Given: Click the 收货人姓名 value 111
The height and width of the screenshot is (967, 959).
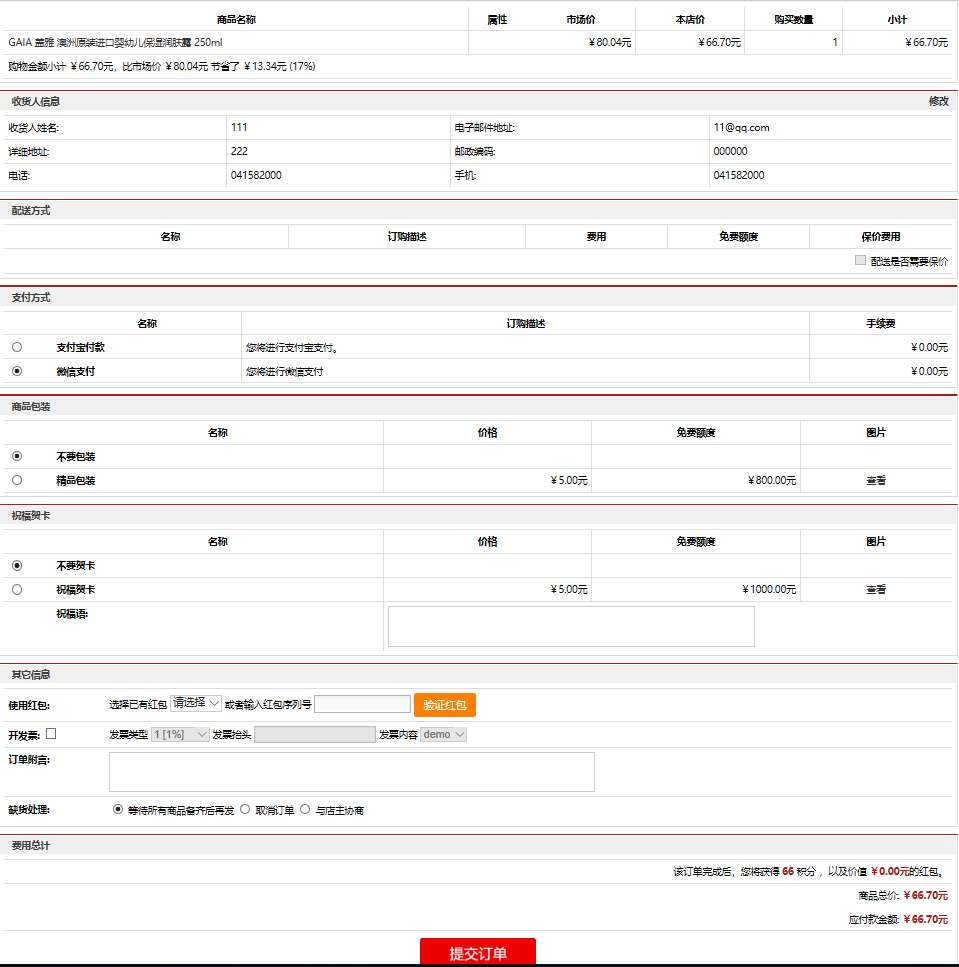Looking at the screenshot, I should tap(239, 128).
